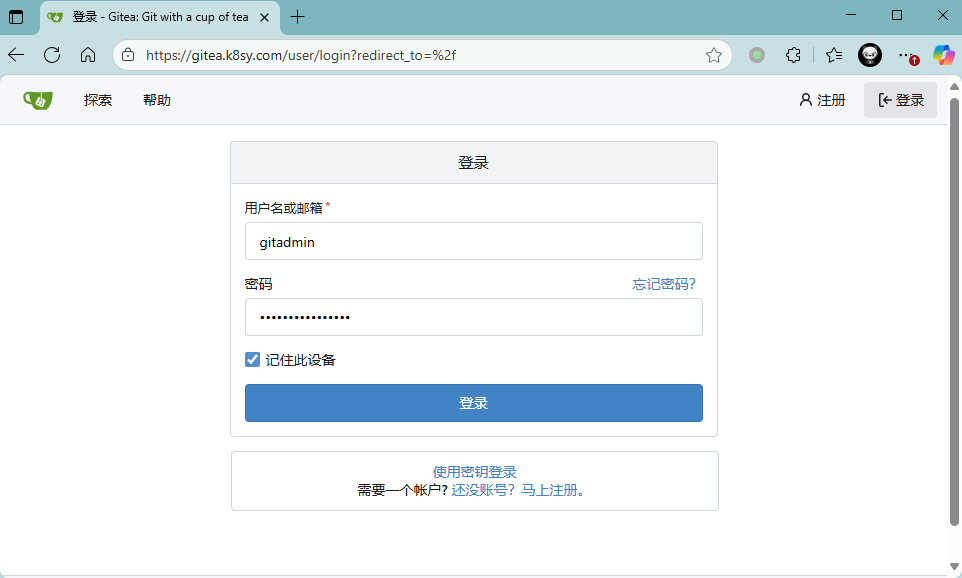This screenshot has width=962, height=578.
Task: Uncheck the 记住此设备 checkbox
Action: [x=253, y=360]
